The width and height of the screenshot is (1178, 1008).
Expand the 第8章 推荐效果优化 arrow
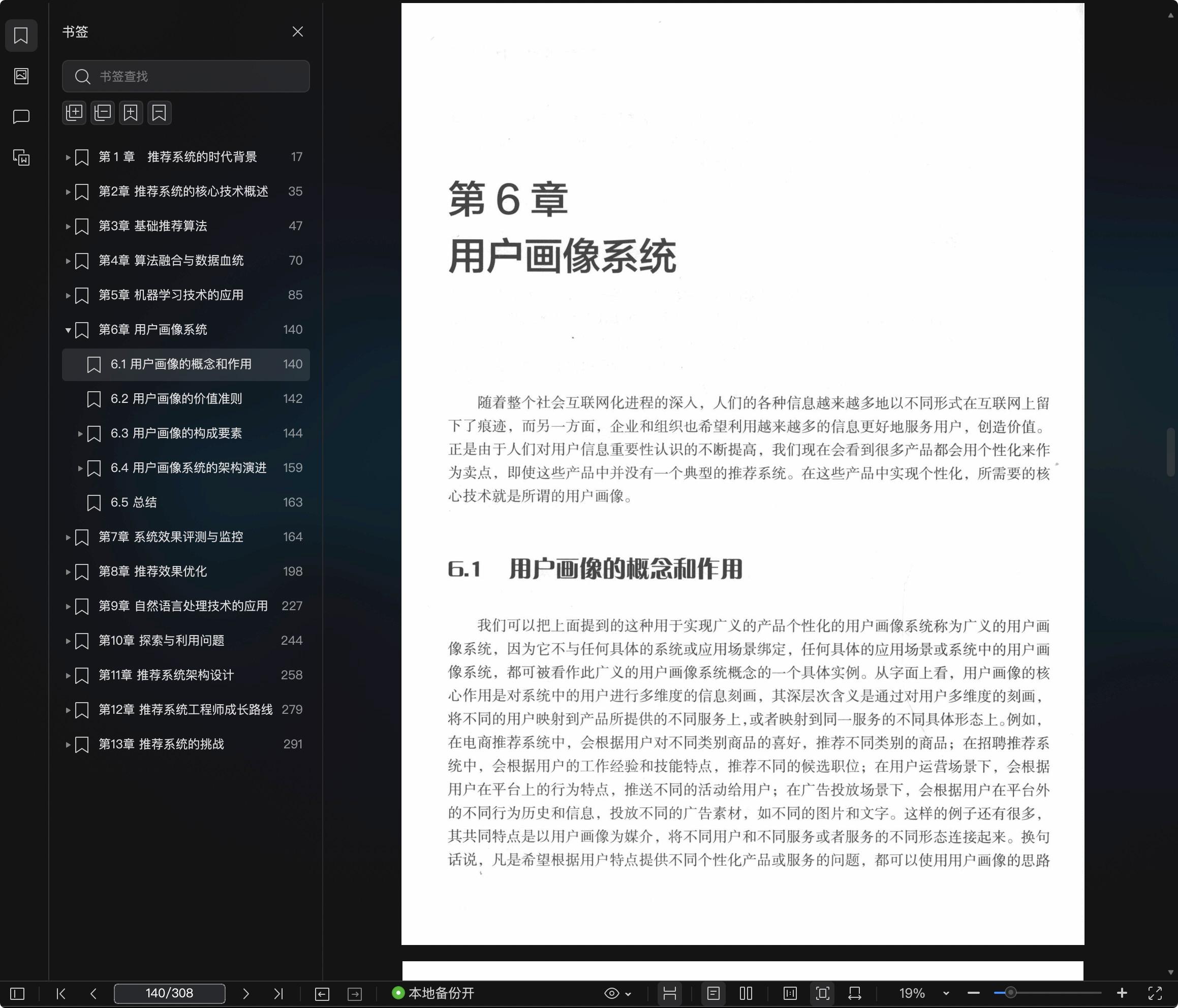pos(68,572)
